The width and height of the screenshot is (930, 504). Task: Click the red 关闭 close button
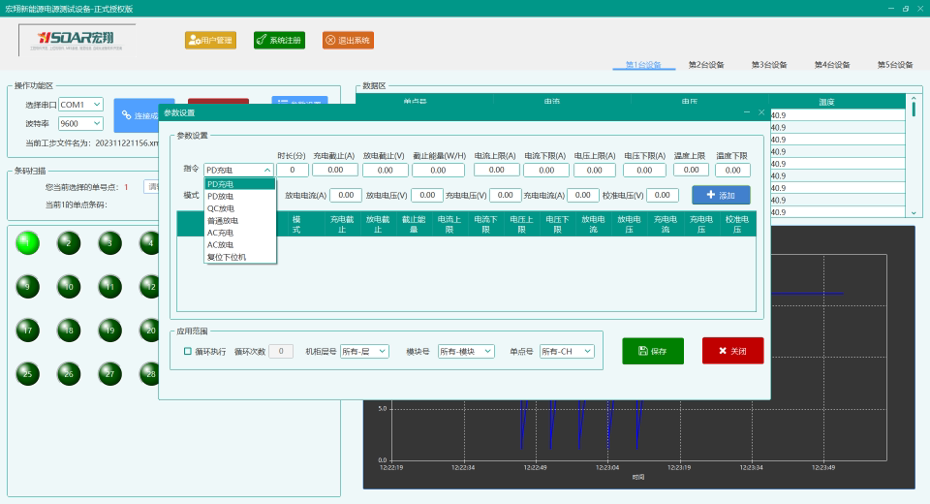[732, 351]
